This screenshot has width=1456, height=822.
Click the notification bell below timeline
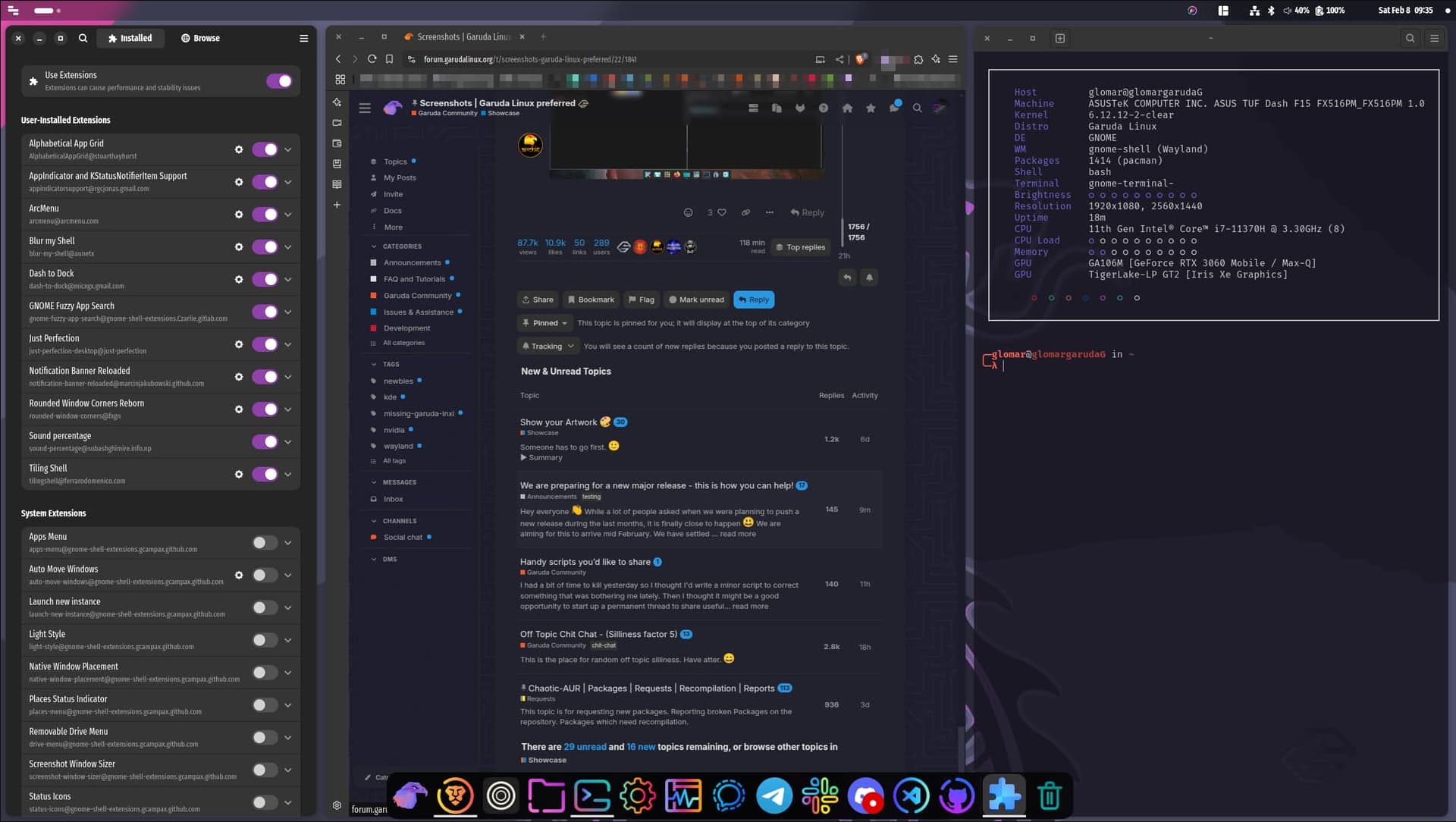[869, 278]
